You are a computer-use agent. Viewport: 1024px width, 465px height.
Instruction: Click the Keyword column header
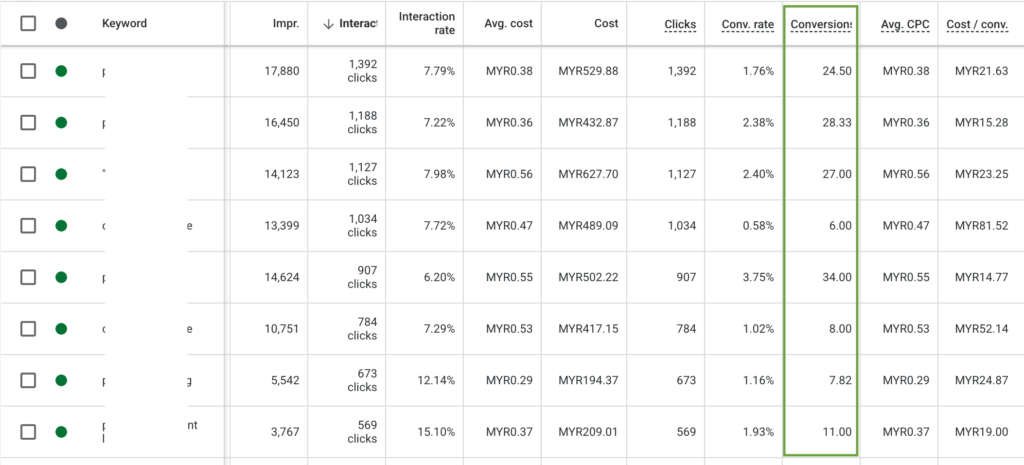(124, 24)
